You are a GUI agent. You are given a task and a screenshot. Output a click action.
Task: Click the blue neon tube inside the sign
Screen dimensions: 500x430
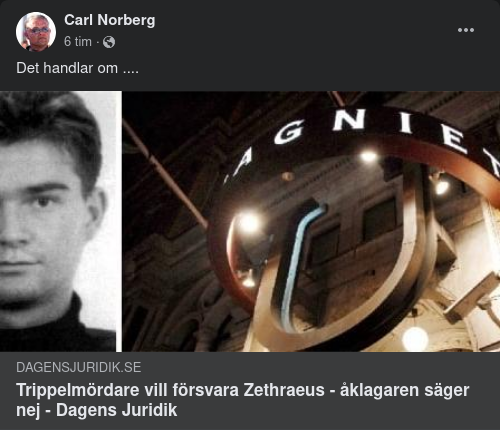point(300,263)
